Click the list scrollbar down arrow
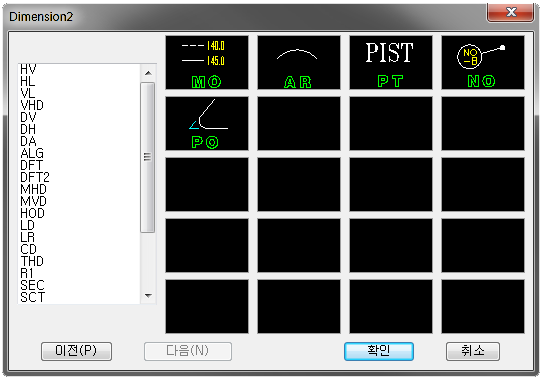The width and height of the screenshot is (543, 379). coord(148,296)
